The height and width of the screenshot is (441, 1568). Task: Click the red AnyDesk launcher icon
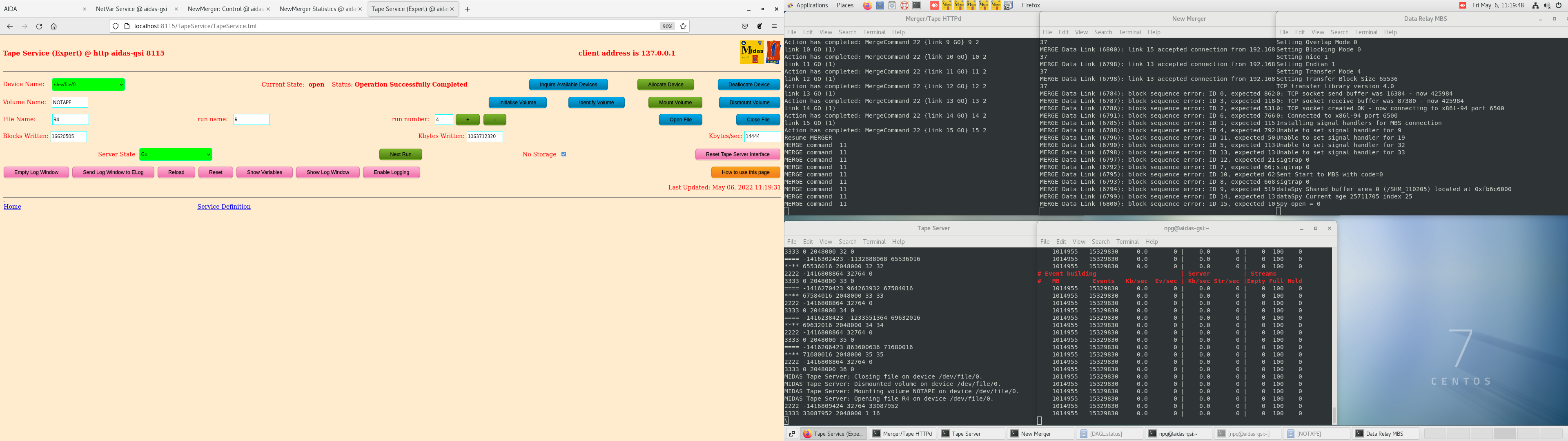point(934,5)
